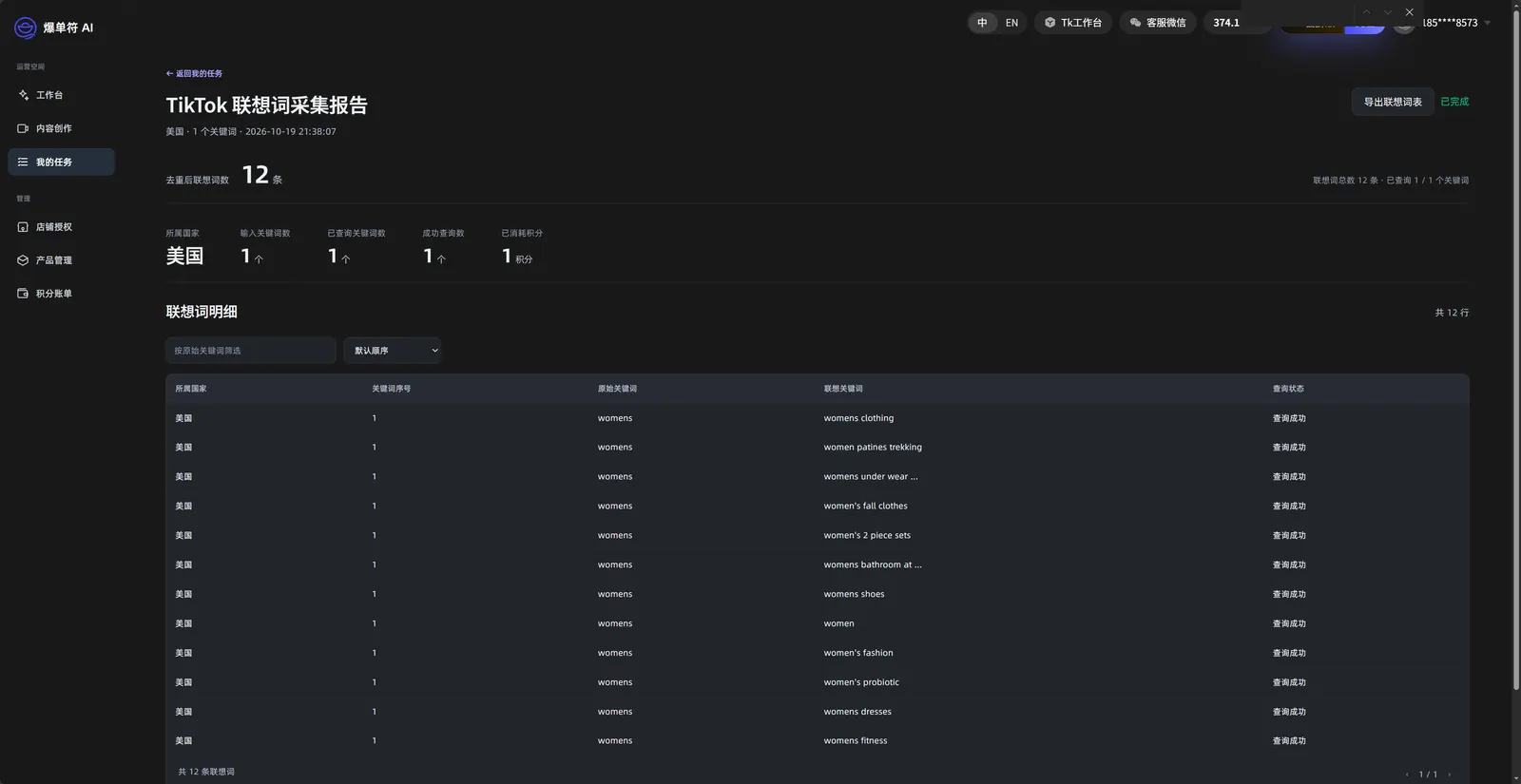The height and width of the screenshot is (784, 1521).
Task: Select the cell 'women's fall clothes'
Action: coord(865,507)
